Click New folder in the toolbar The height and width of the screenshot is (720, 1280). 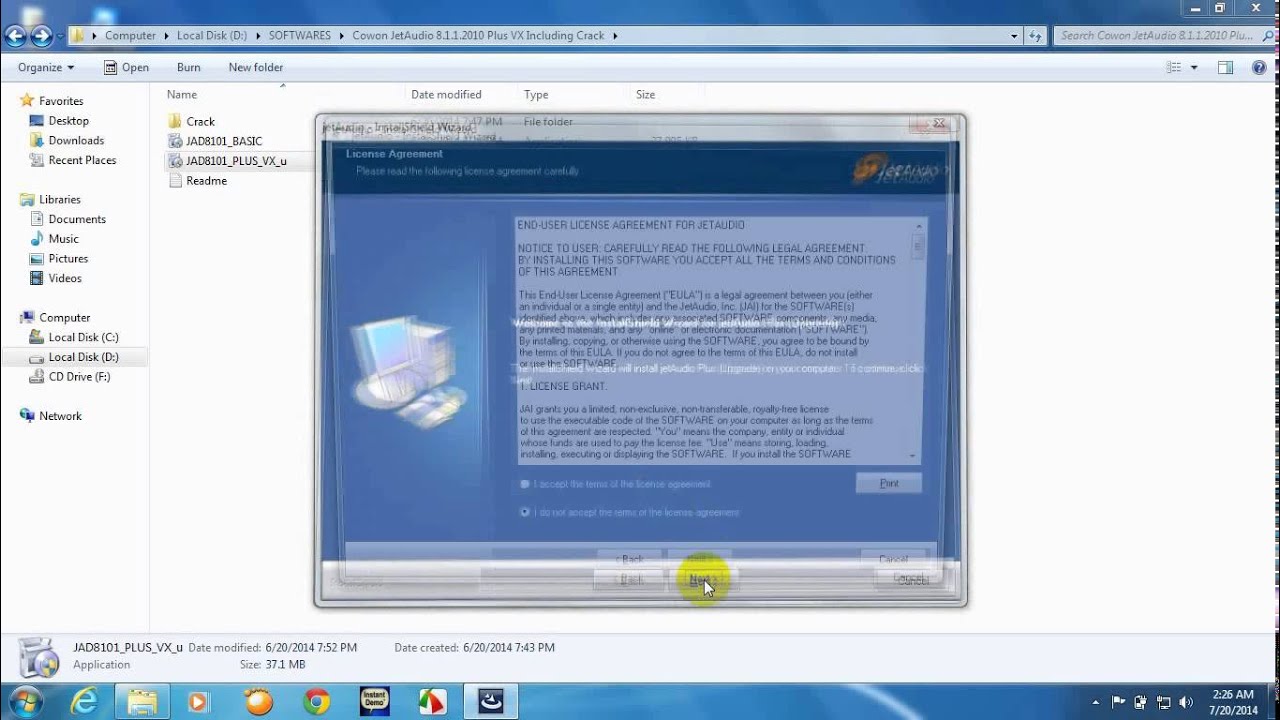pos(255,67)
